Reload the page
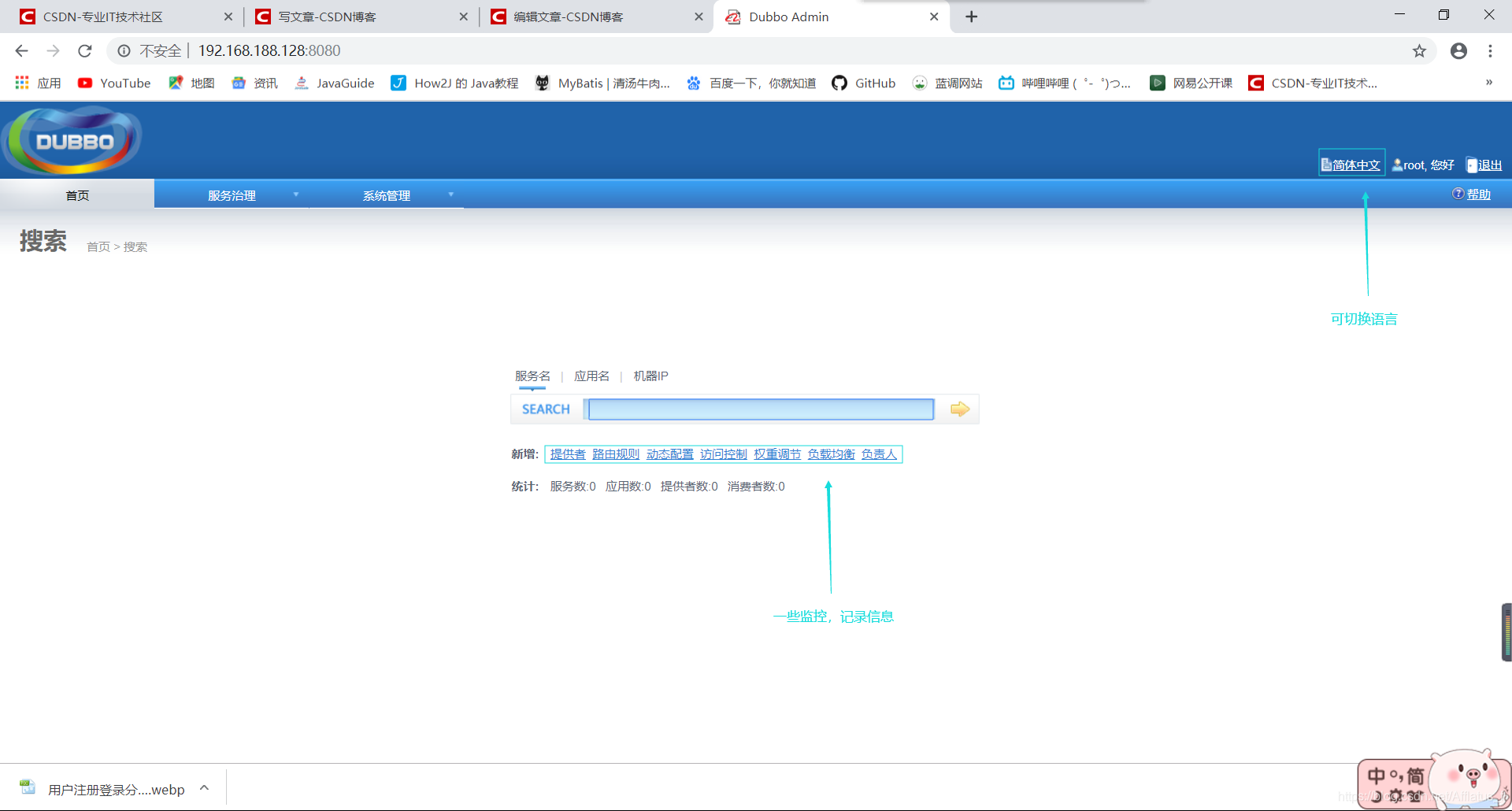Image resolution: width=1512 pixels, height=811 pixels. (x=85, y=50)
